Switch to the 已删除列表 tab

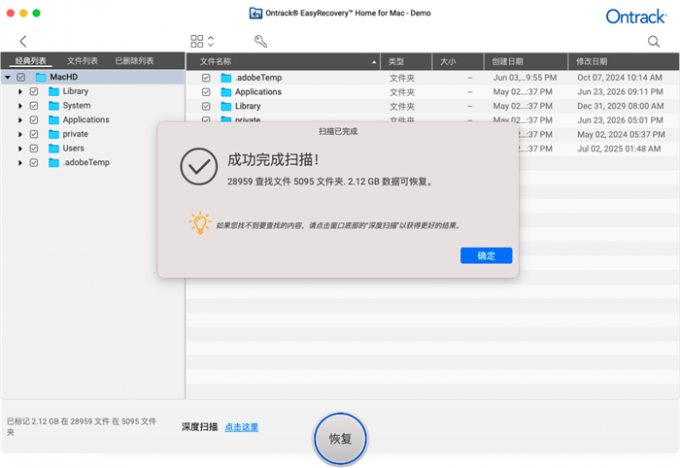click(134, 61)
